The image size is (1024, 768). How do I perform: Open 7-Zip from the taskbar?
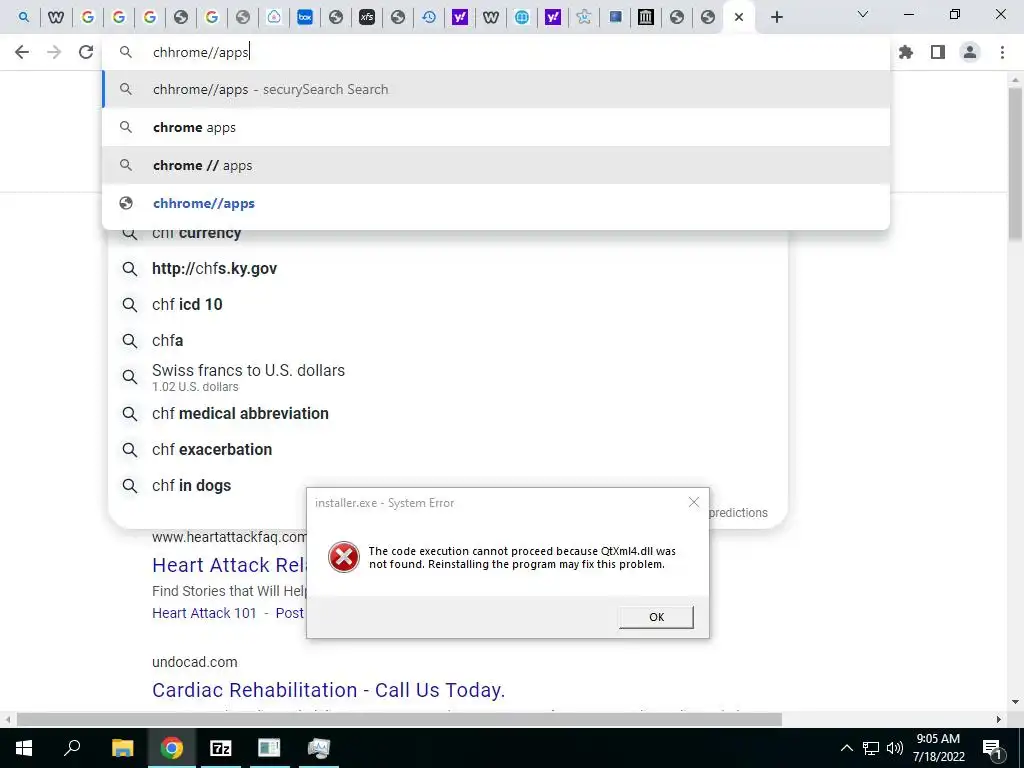221,748
